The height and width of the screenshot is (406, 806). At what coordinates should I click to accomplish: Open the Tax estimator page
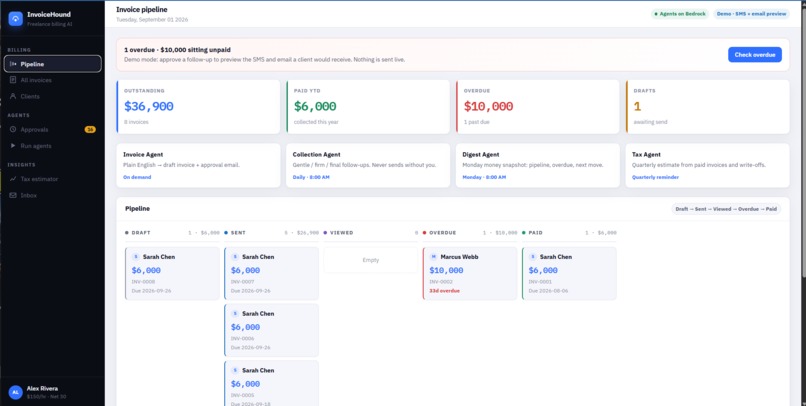(x=52, y=179)
